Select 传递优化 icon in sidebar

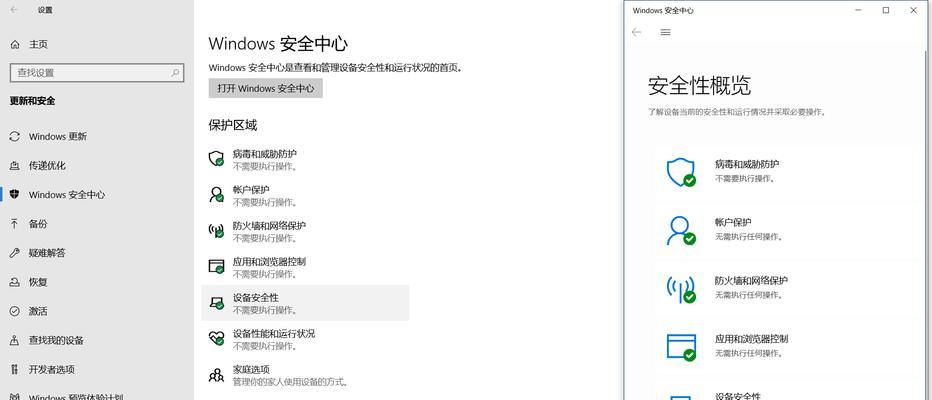coord(15,165)
